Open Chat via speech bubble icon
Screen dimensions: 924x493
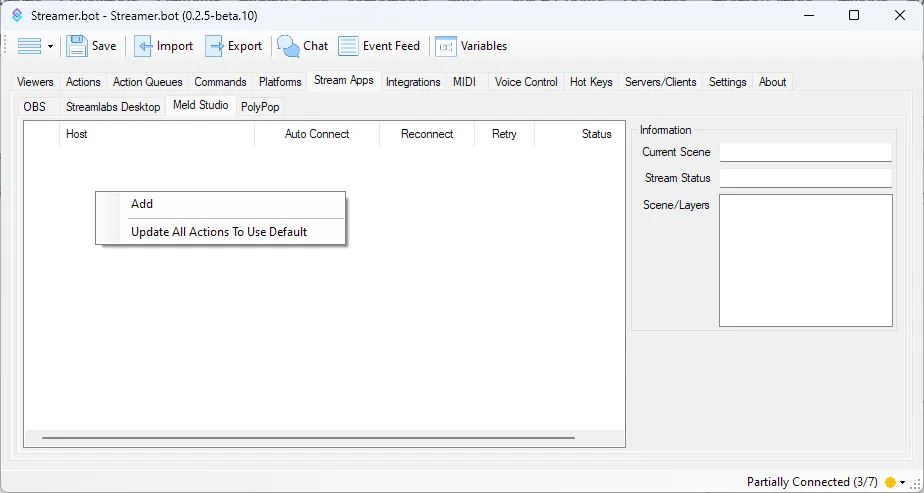(x=288, y=46)
